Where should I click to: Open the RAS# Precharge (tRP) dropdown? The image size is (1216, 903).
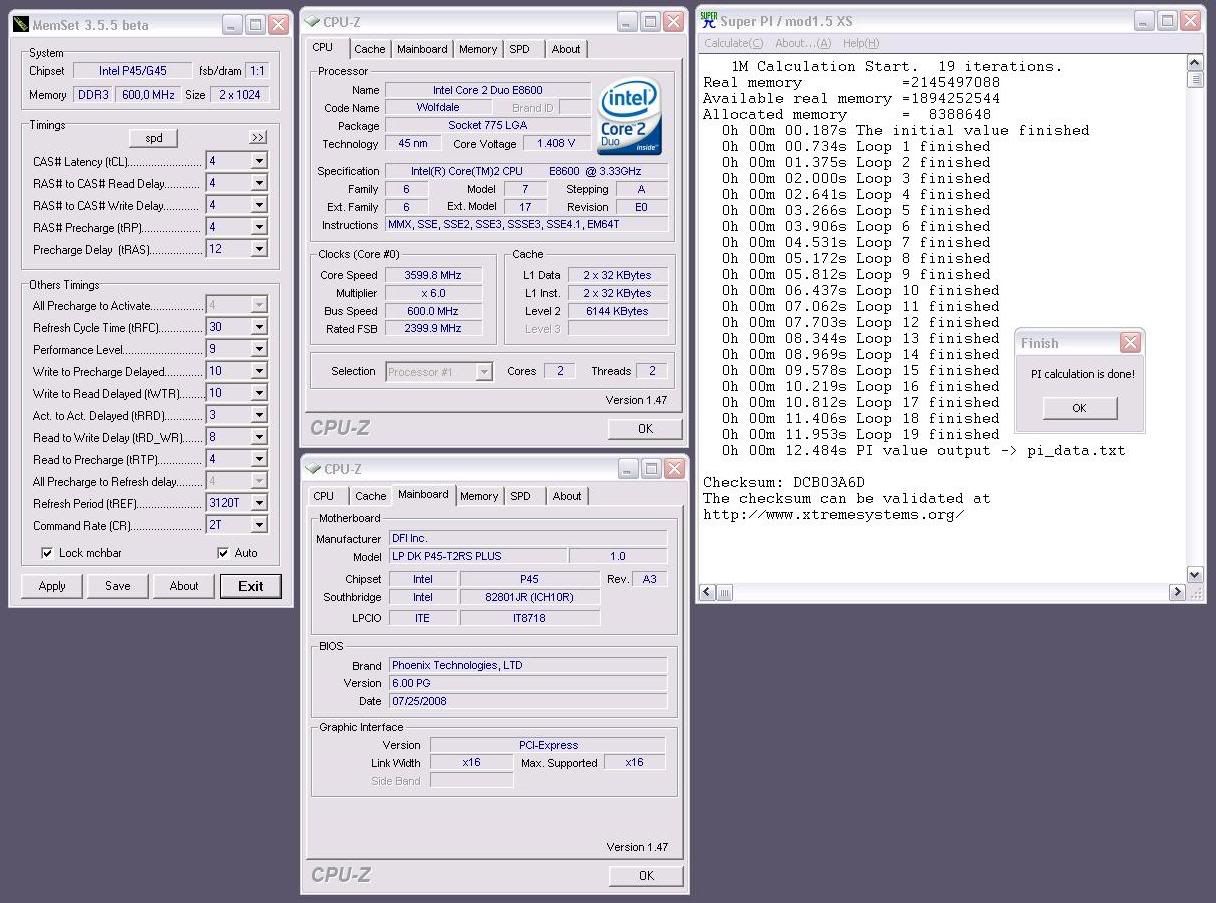[259, 227]
